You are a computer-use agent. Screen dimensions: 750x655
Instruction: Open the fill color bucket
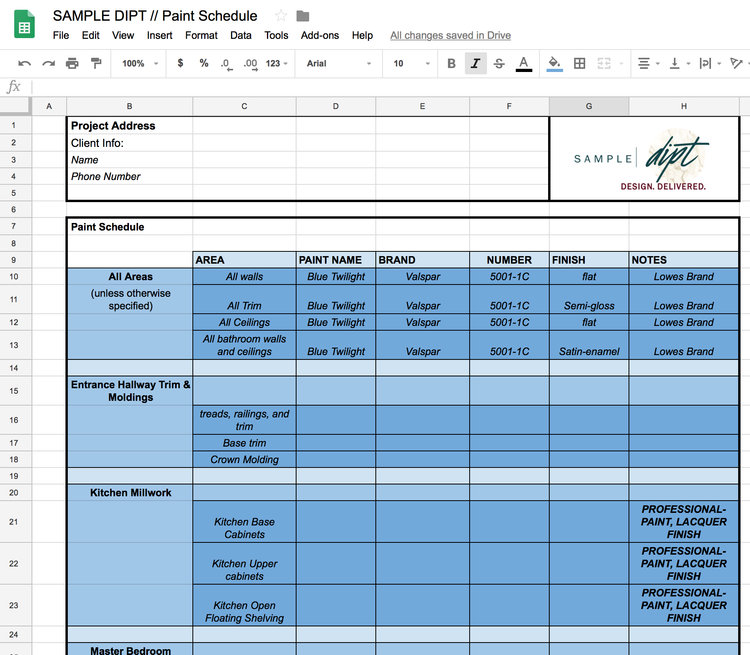point(554,64)
